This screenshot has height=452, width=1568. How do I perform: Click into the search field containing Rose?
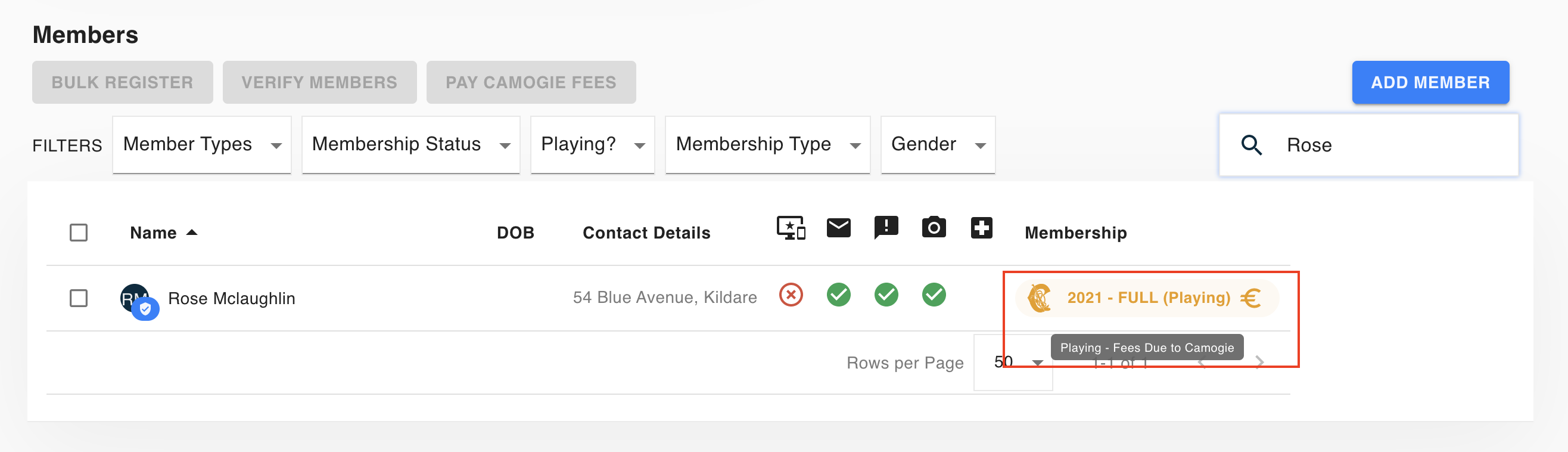tap(1368, 145)
